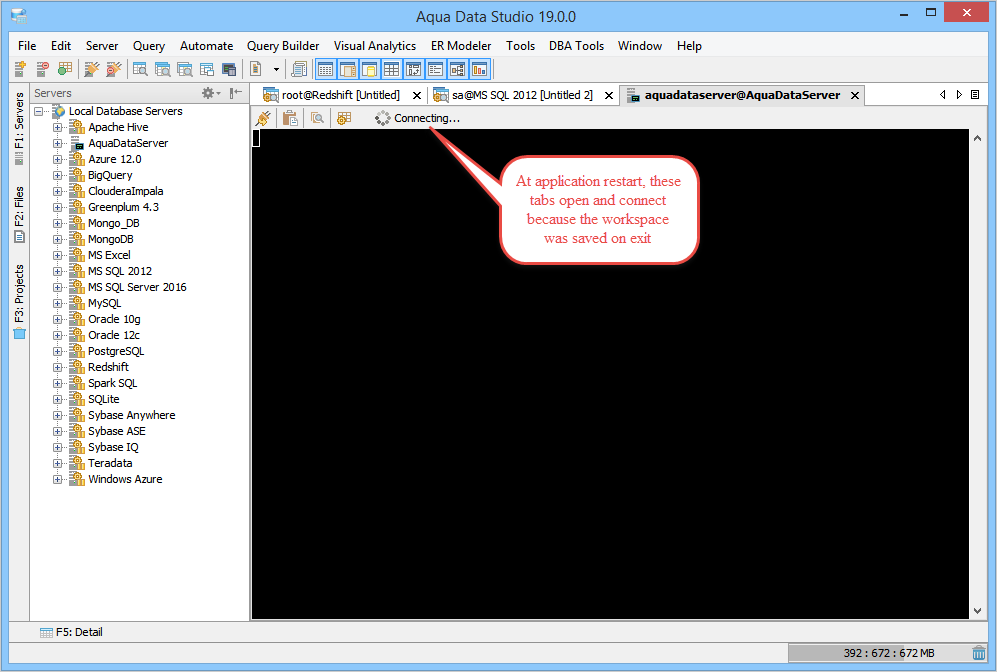
Task: Click the Disconnect plug icon with red minus
Action: pyautogui.click(x=114, y=69)
